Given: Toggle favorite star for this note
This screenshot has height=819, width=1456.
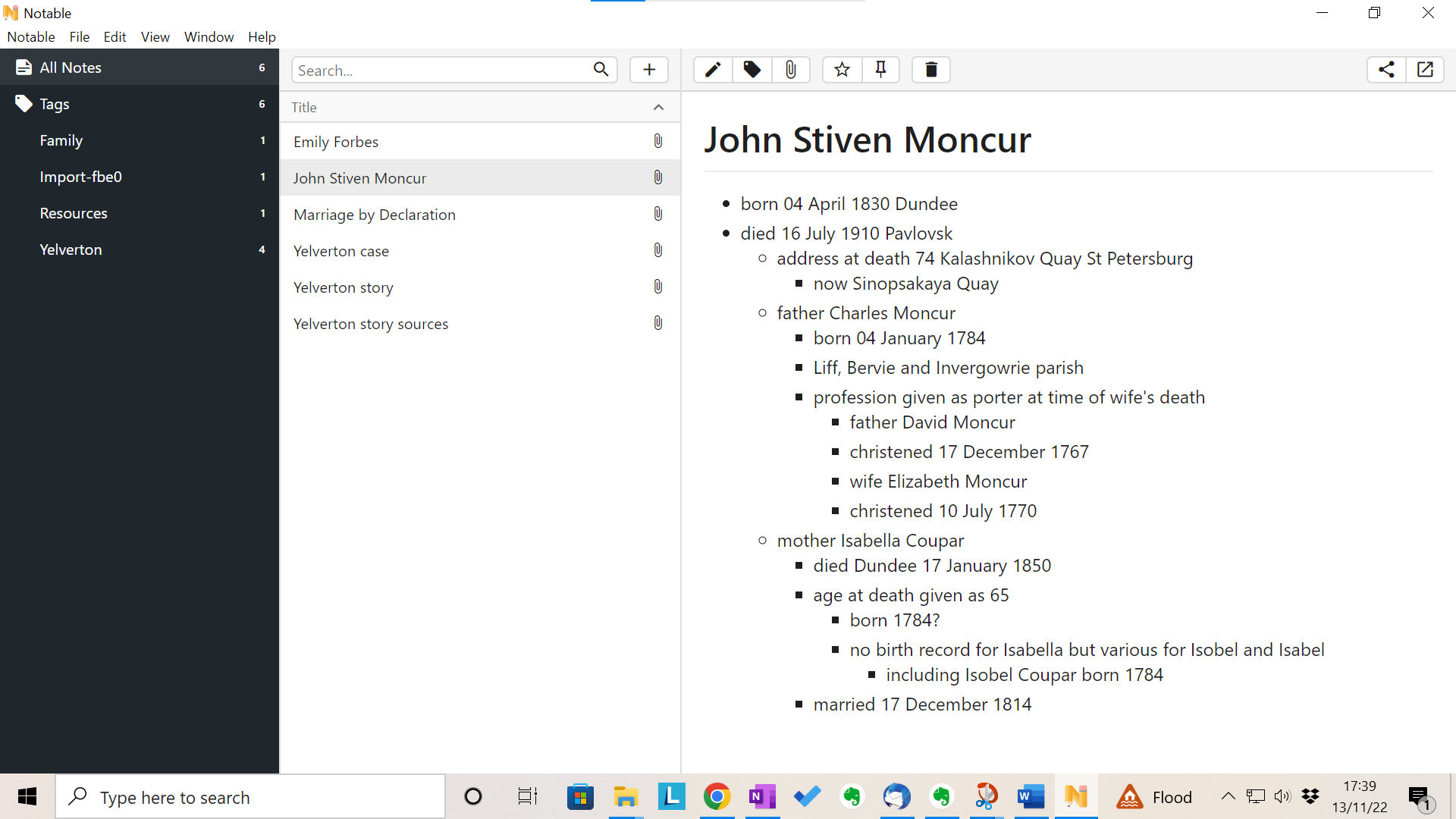Looking at the screenshot, I should [x=842, y=70].
